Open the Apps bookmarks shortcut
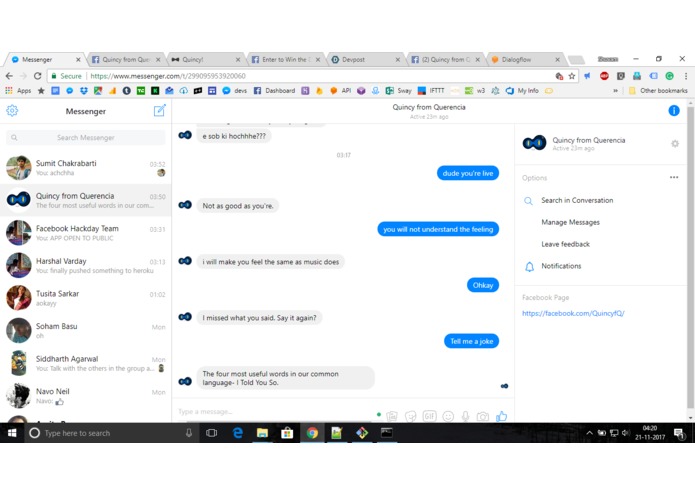 pos(18,90)
